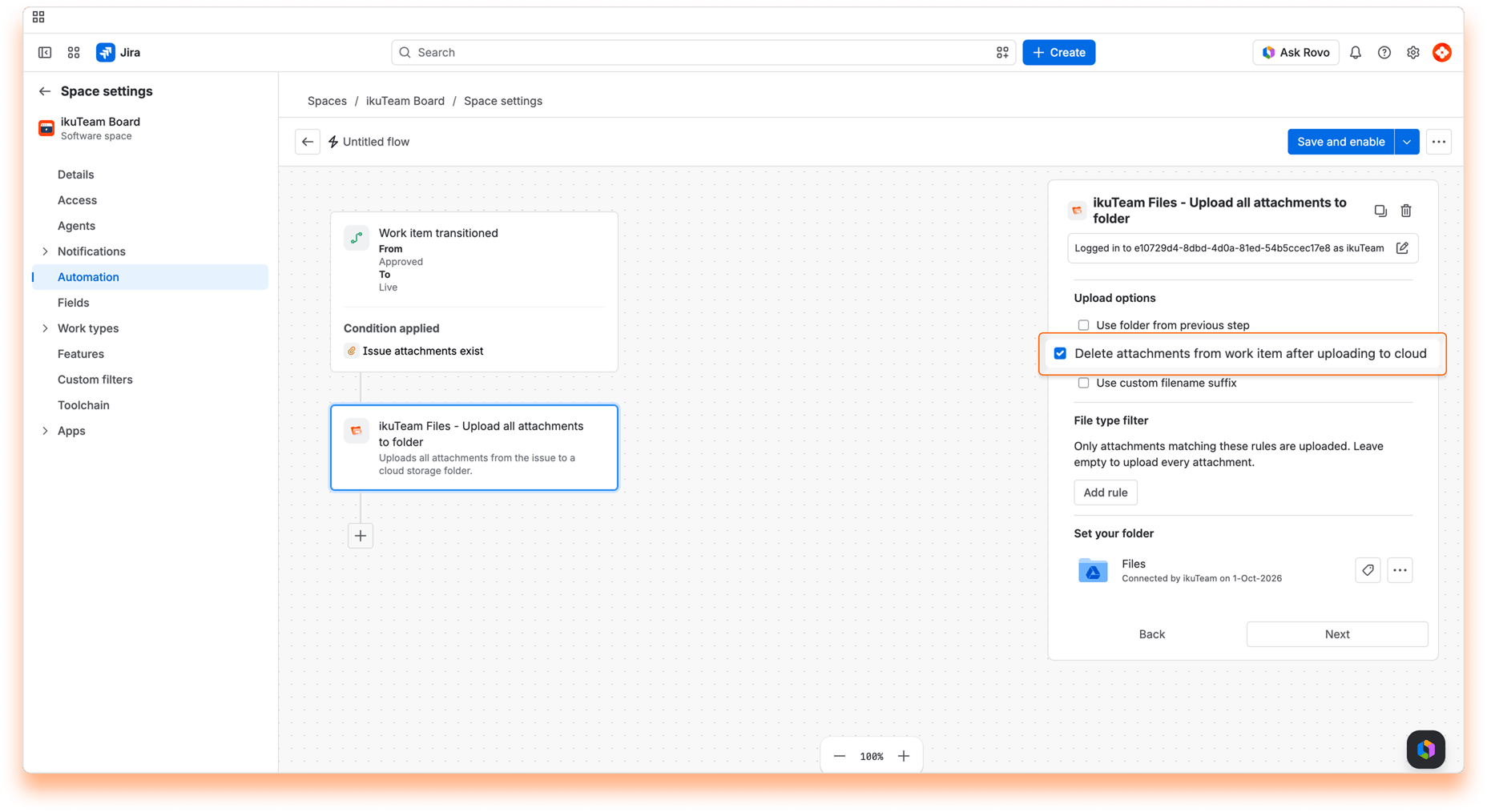
Task: Open the flow's more options menu
Action: pyautogui.click(x=1439, y=142)
